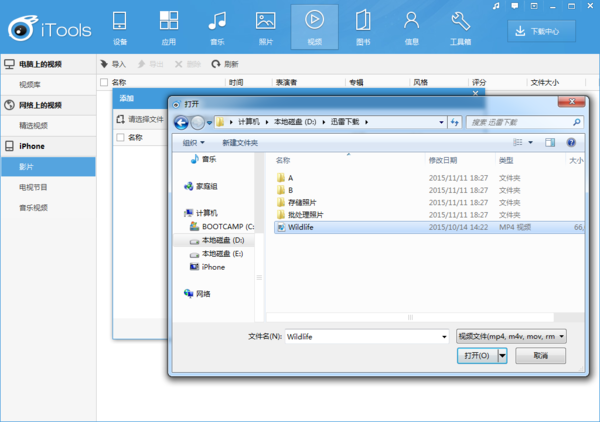600x422 pixels.
Task: Open the 设备 (Device) section icon
Action: point(120,25)
